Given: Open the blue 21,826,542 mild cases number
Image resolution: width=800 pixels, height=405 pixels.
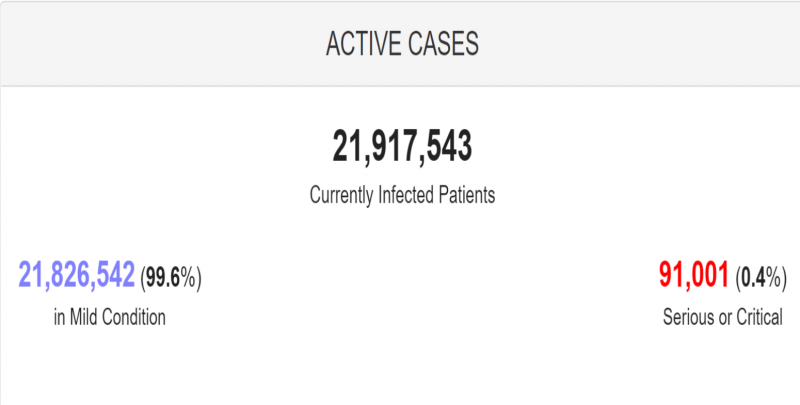Looking at the screenshot, I should (77, 275).
